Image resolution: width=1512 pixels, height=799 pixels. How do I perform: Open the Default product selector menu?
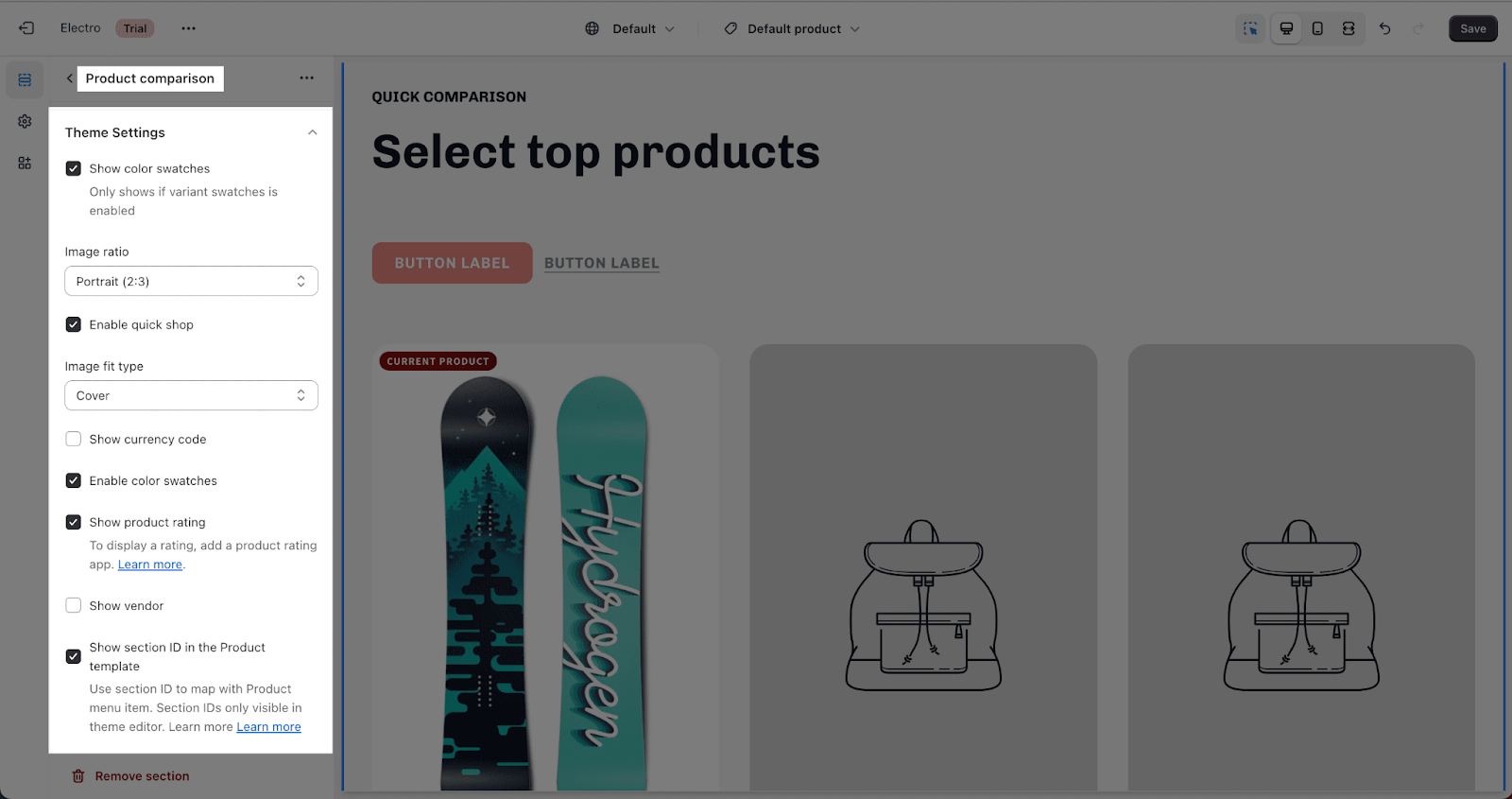[x=792, y=28]
